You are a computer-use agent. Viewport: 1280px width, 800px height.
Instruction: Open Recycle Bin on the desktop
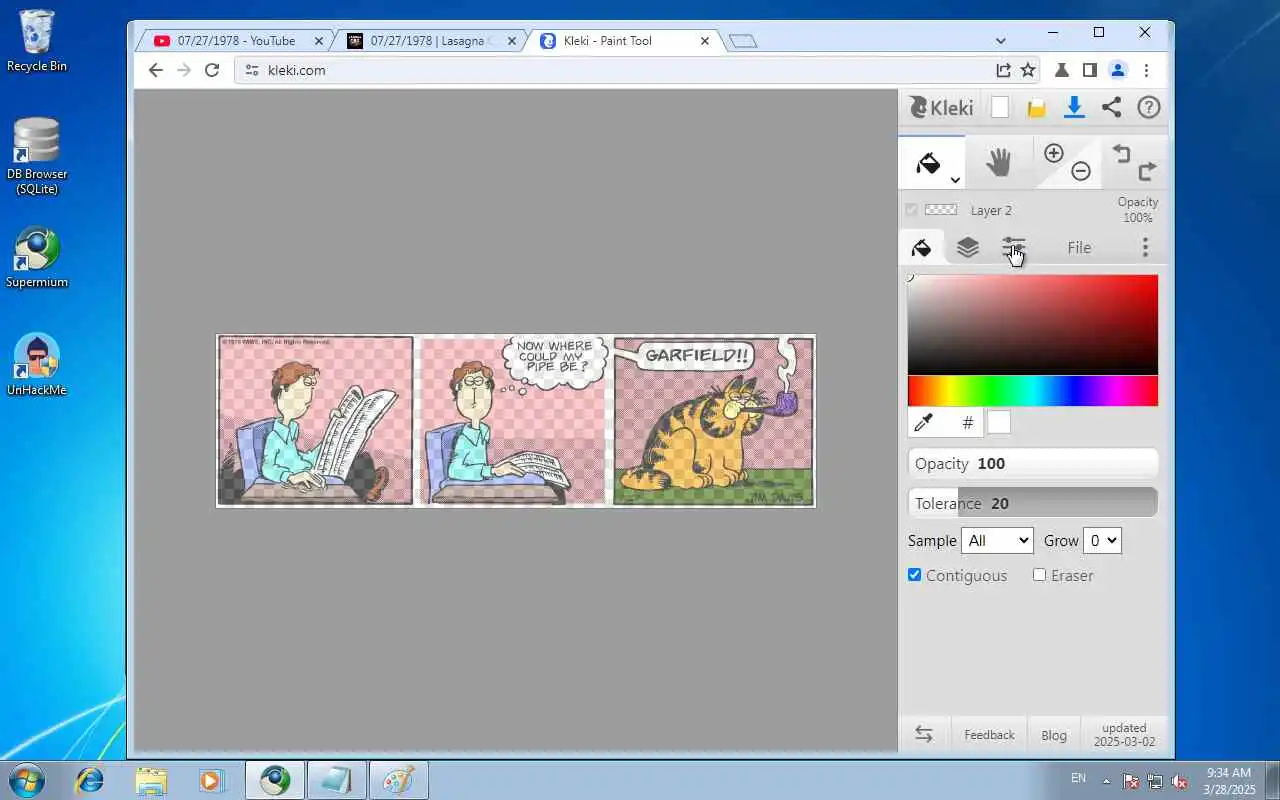tap(37, 41)
